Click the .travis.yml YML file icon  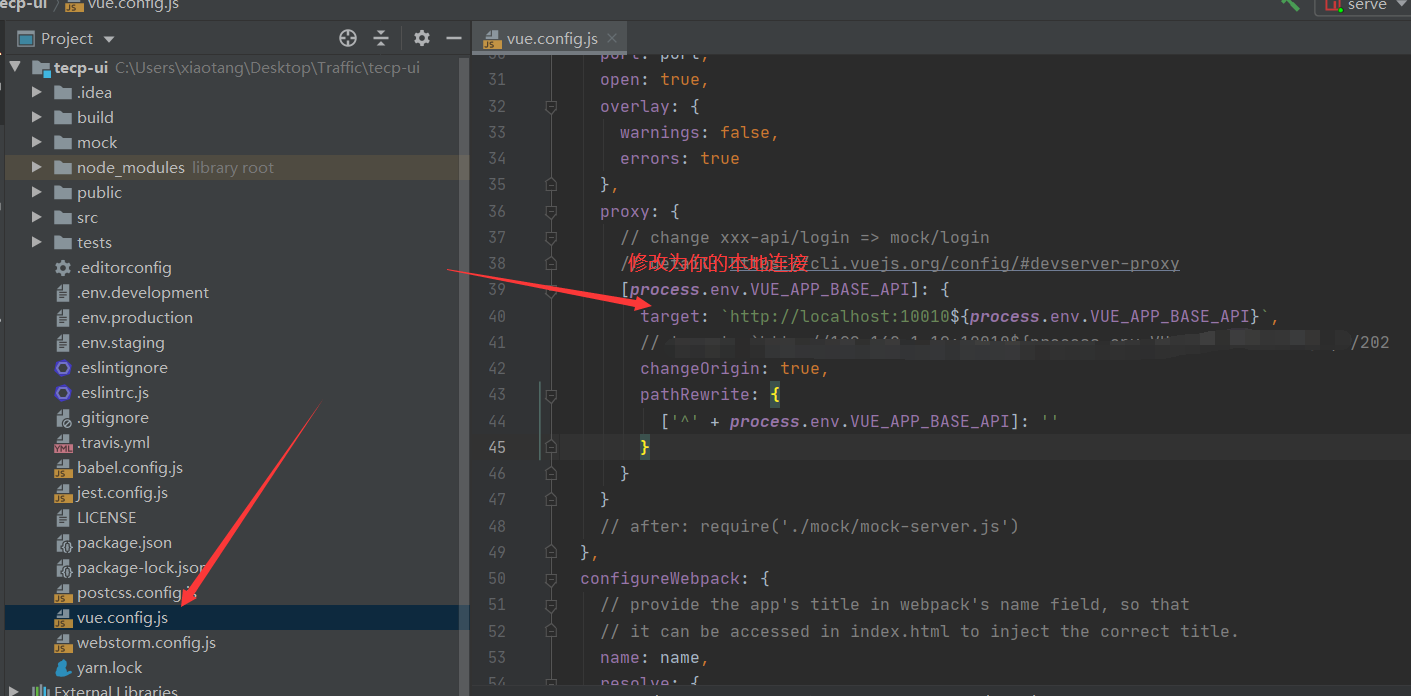63,443
